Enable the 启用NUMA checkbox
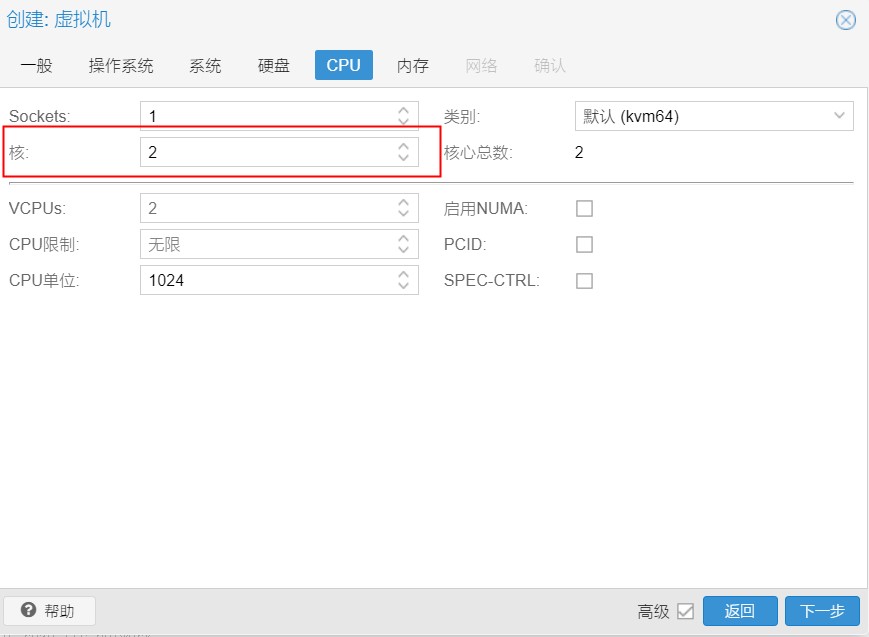The width and height of the screenshot is (869, 637). 584,208
